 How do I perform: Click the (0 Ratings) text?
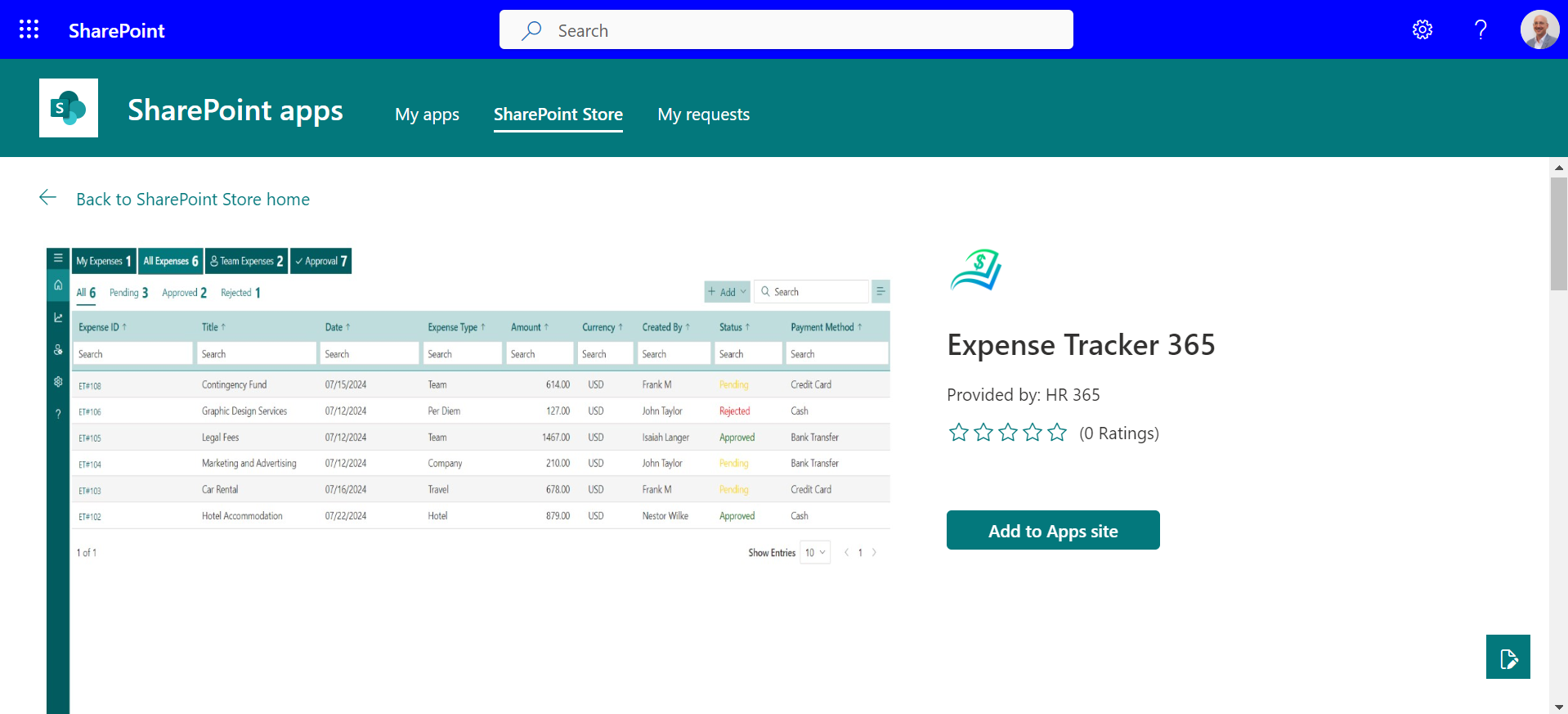pyautogui.click(x=1119, y=433)
